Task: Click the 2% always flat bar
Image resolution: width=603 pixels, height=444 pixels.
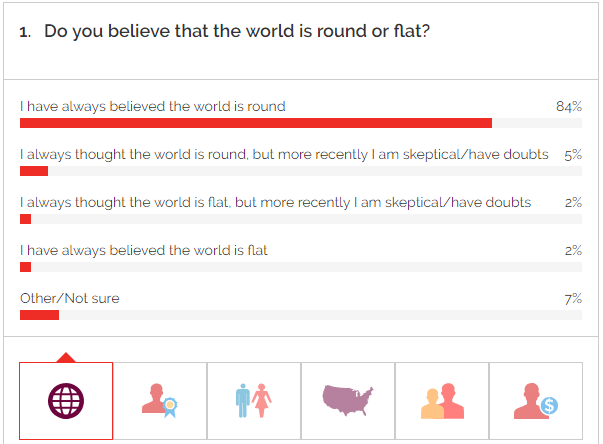Action: (x=25, y=267)
